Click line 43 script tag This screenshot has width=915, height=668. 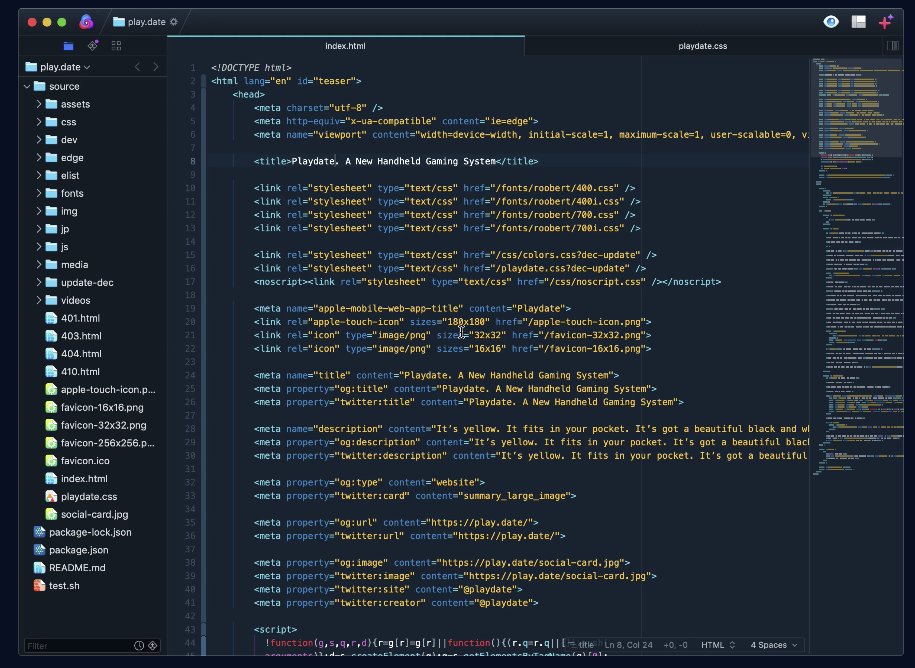coord(275,629)
